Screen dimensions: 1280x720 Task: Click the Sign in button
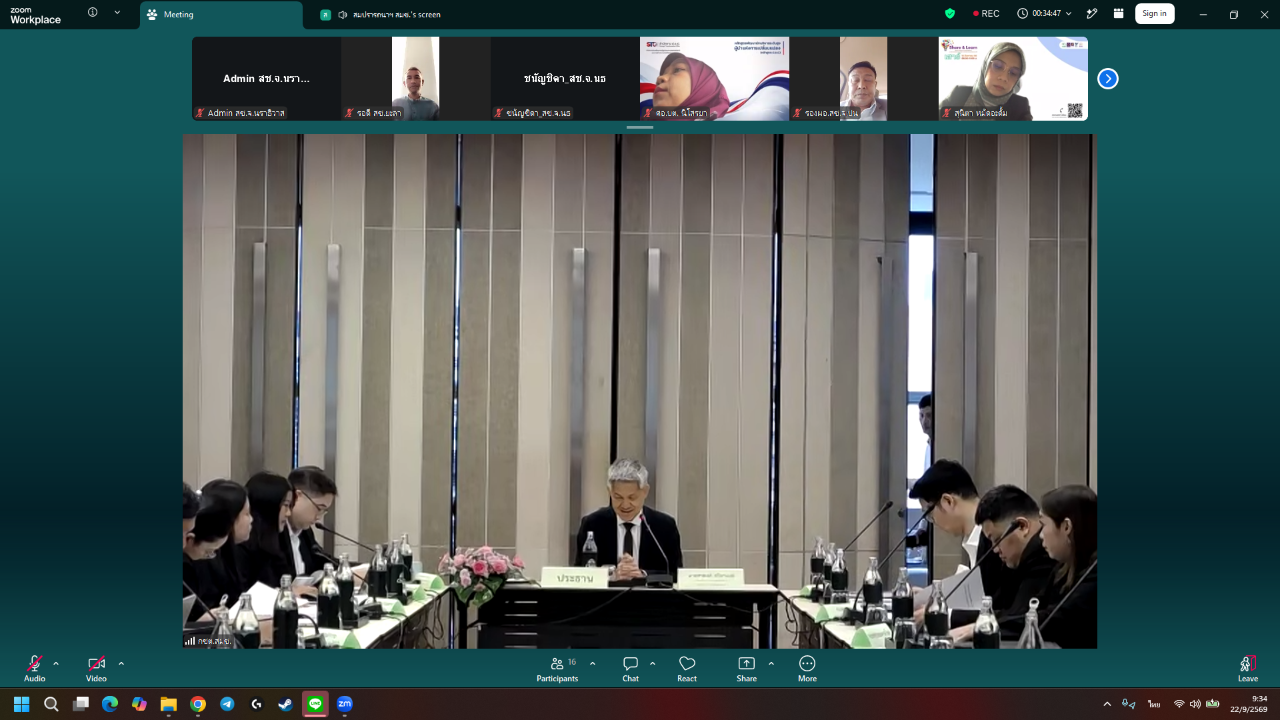click(1154, 14)
